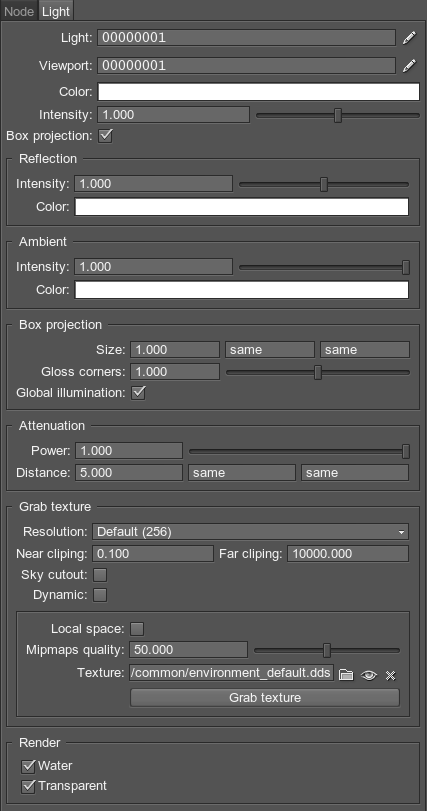The image size is (427, 811).
Task: Open the Reflection Color swatch
Action: 242,207
